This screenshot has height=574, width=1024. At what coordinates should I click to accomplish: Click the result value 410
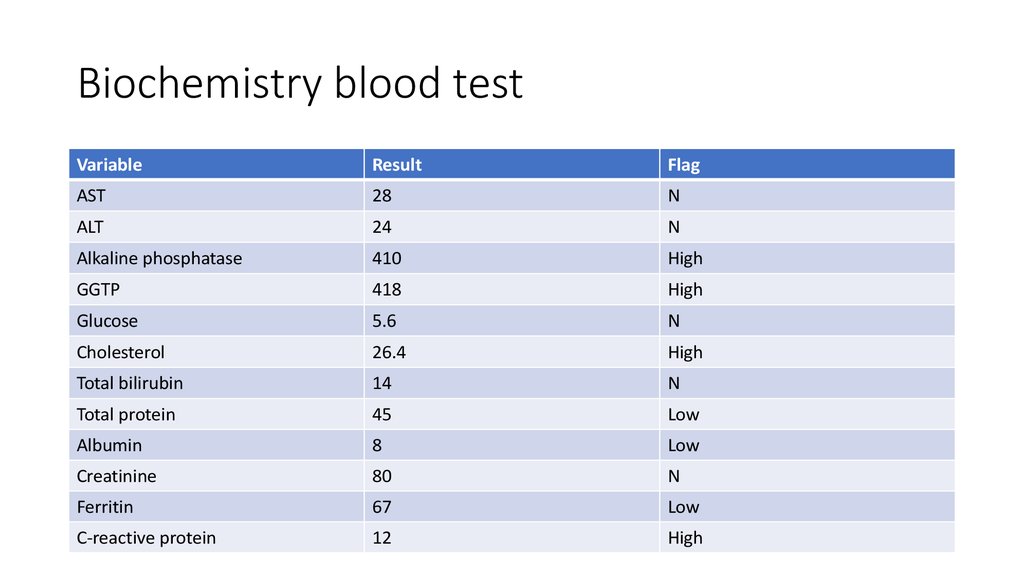[386, 258]
